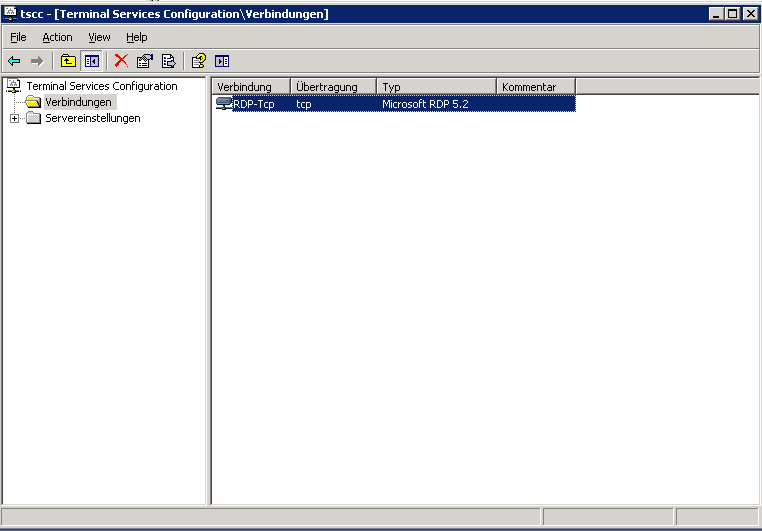Open Properties via the toolbar icon
Viewport: 762px width, 531px height.
[x=145, y=61]
